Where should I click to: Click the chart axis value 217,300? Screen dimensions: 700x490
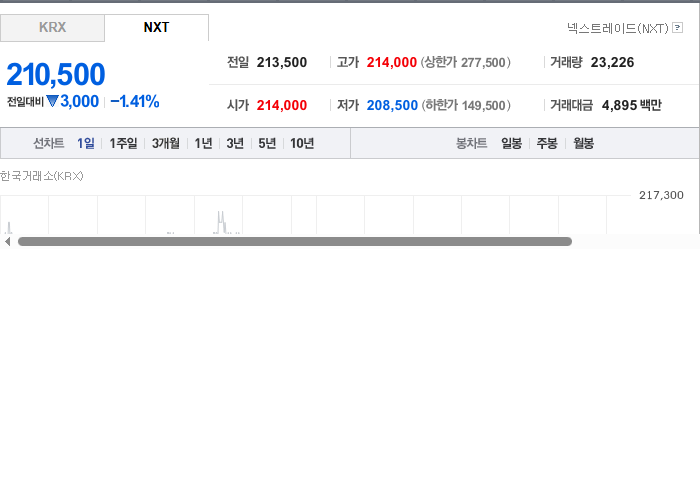tap(661, 195)
